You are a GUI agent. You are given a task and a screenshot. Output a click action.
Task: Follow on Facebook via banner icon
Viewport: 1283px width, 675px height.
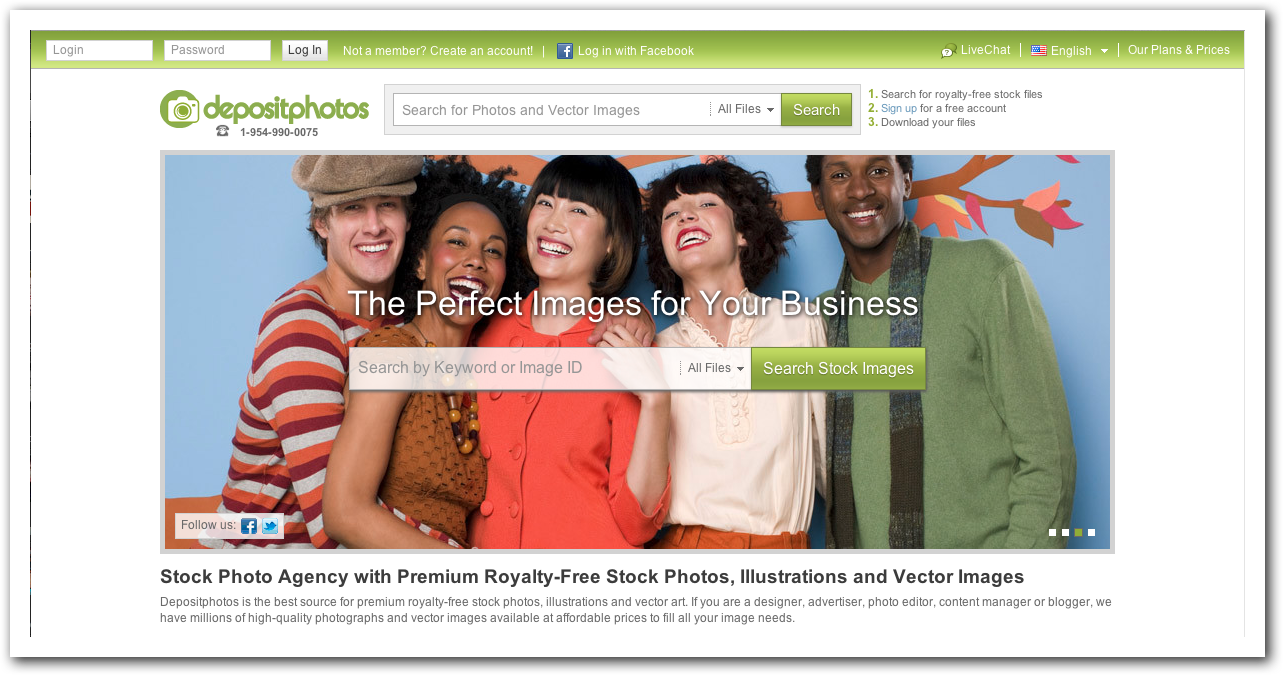pos(249,526)
